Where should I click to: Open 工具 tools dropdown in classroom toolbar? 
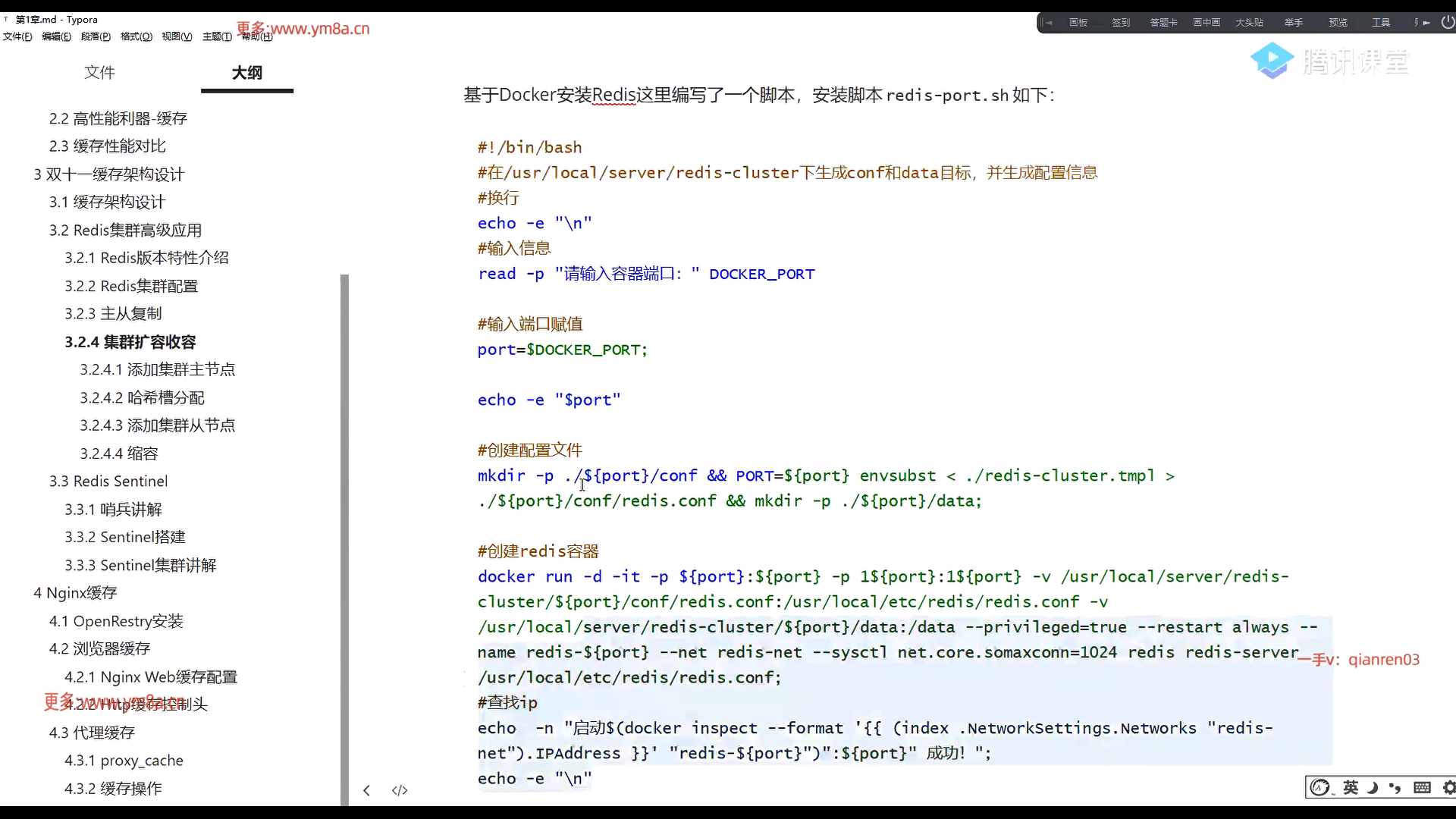point(1381,23)
